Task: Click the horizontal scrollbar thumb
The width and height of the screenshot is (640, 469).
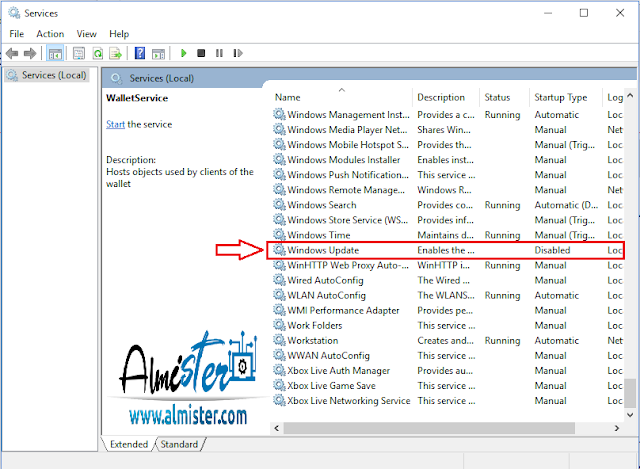Action: click(x=429, y=428)
